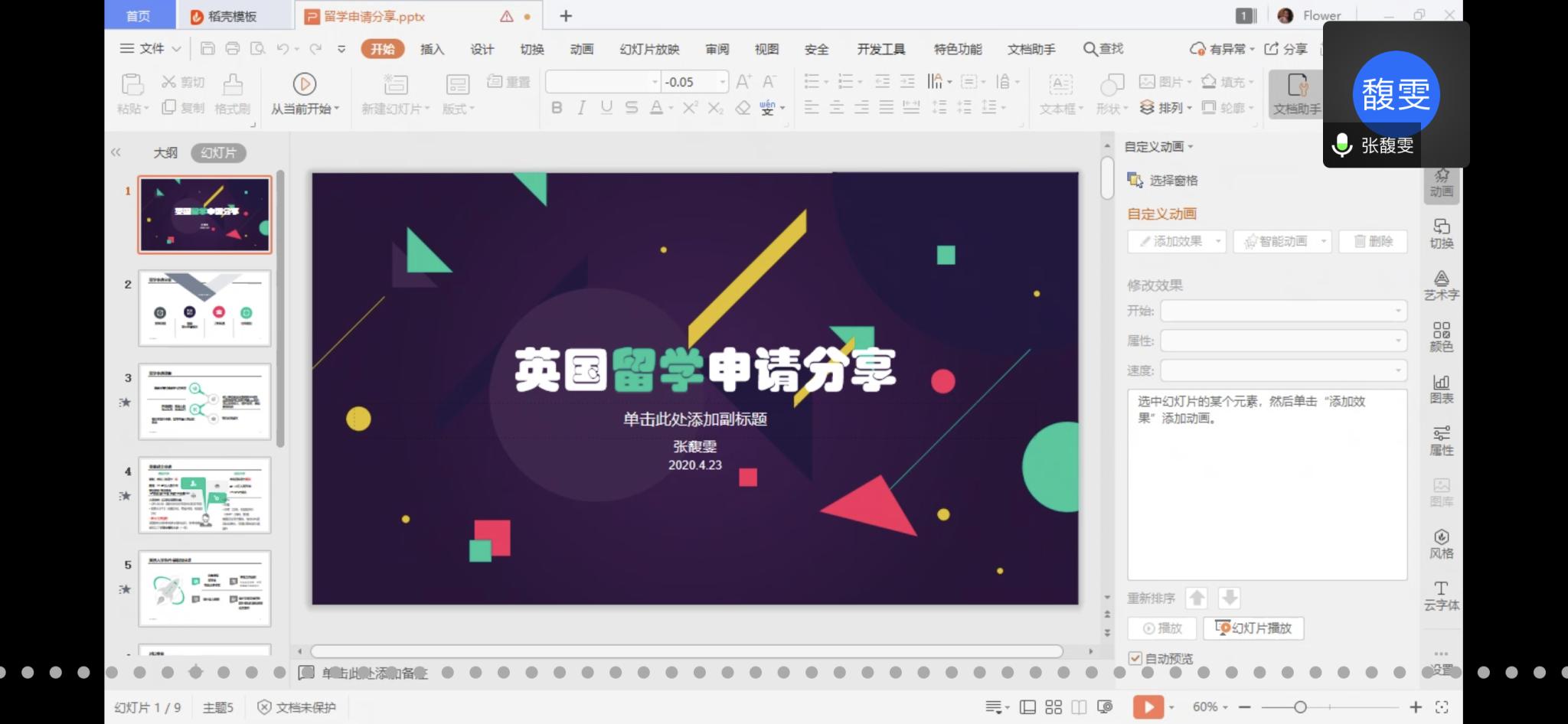This screenshot has height=724, width=1568.
Task: Switch to 大纲 outline view
Action: (165, 153)
